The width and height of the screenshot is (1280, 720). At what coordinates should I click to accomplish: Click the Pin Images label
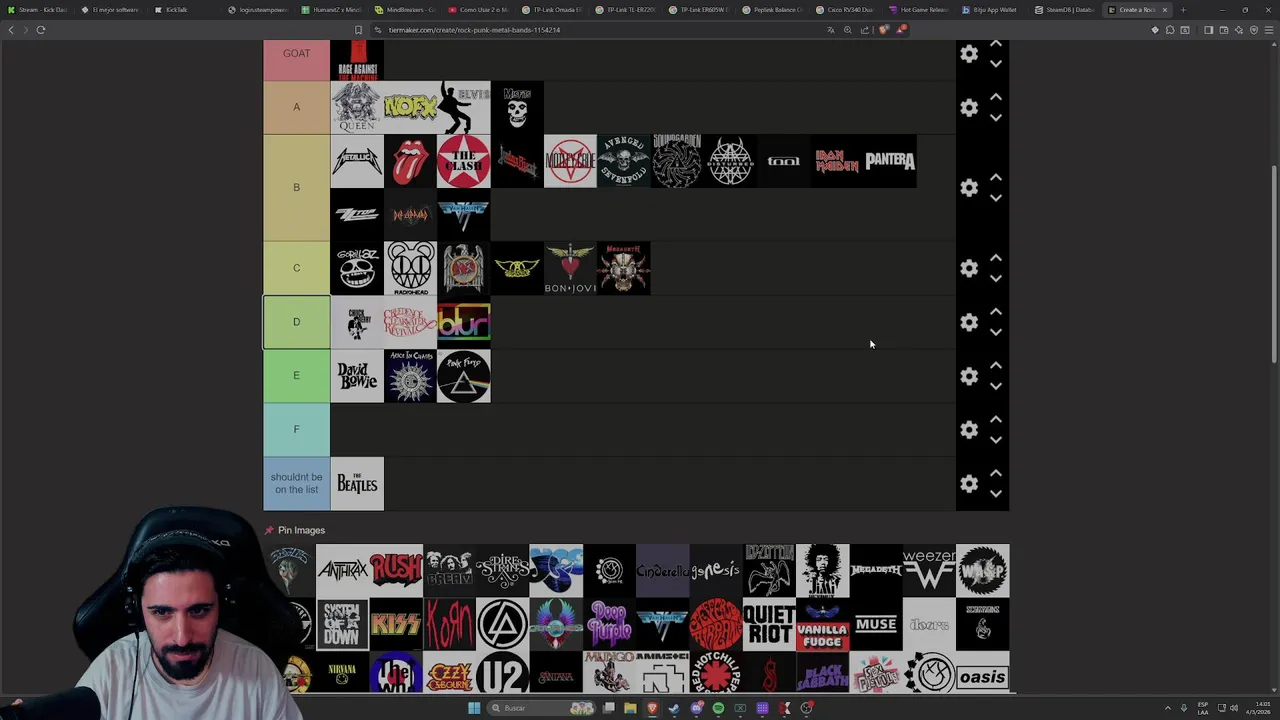(301, 530)
